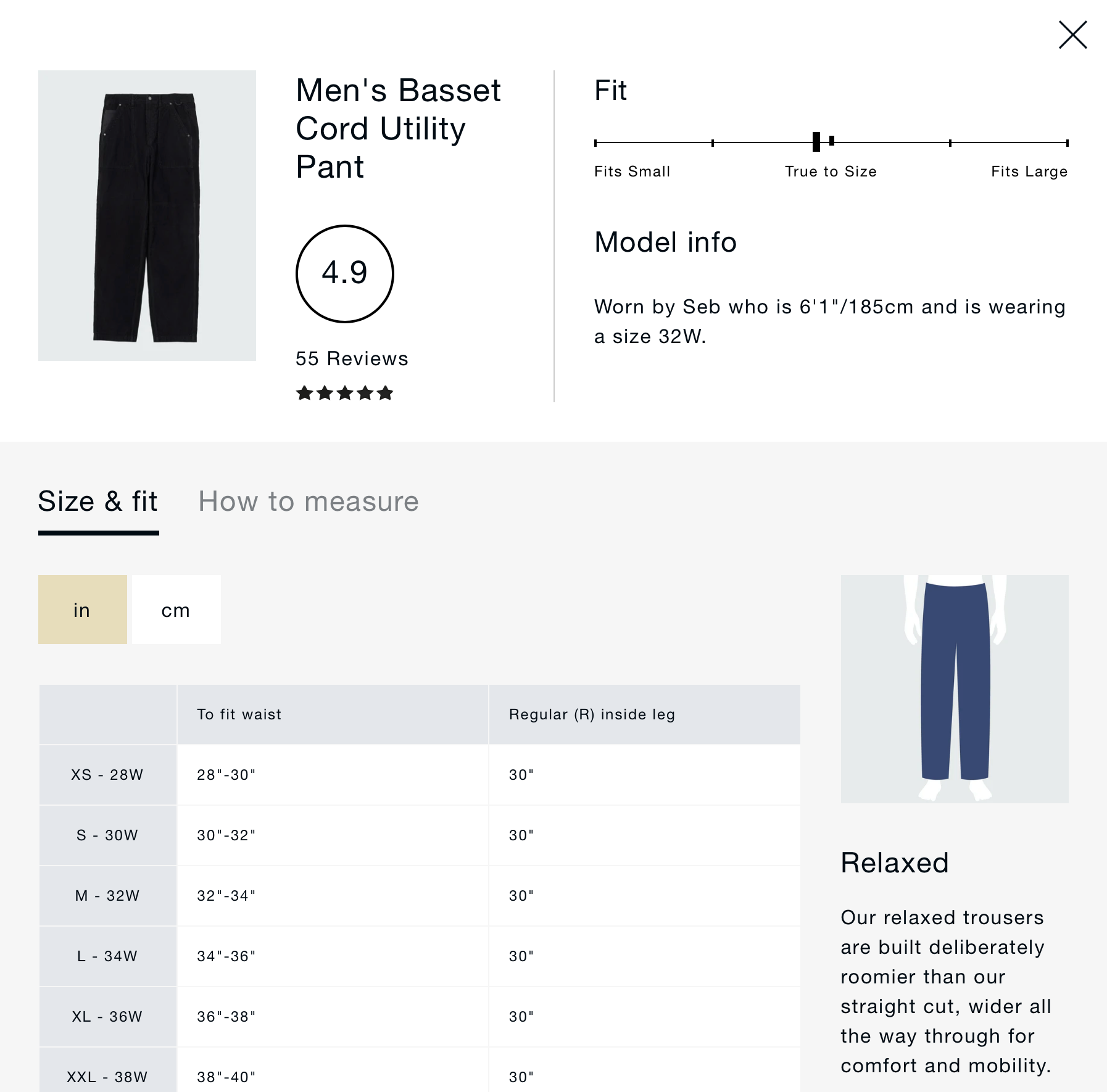
Task: Select the M - 32W size row
Action: 107,896
